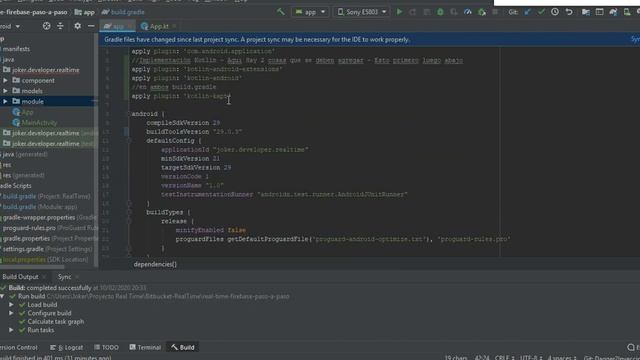Click the locate opened file target icon
Viewport: 640px width, 360px height.
[47, 26]
